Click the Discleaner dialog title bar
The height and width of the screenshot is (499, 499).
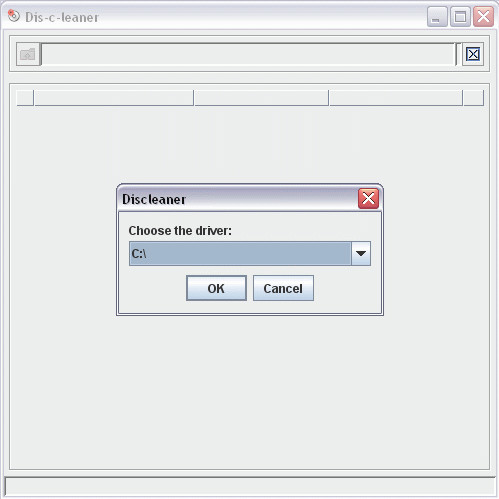coord(238,199)
